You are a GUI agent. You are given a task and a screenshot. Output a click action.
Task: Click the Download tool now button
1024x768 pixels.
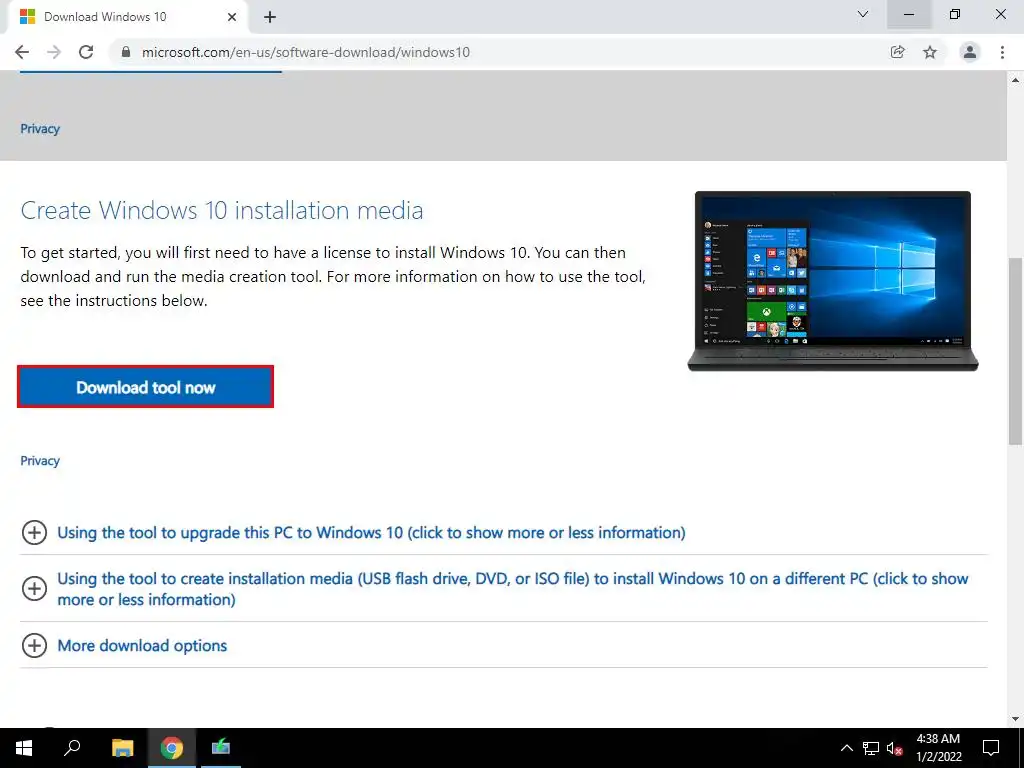click(x=145, y=387)
